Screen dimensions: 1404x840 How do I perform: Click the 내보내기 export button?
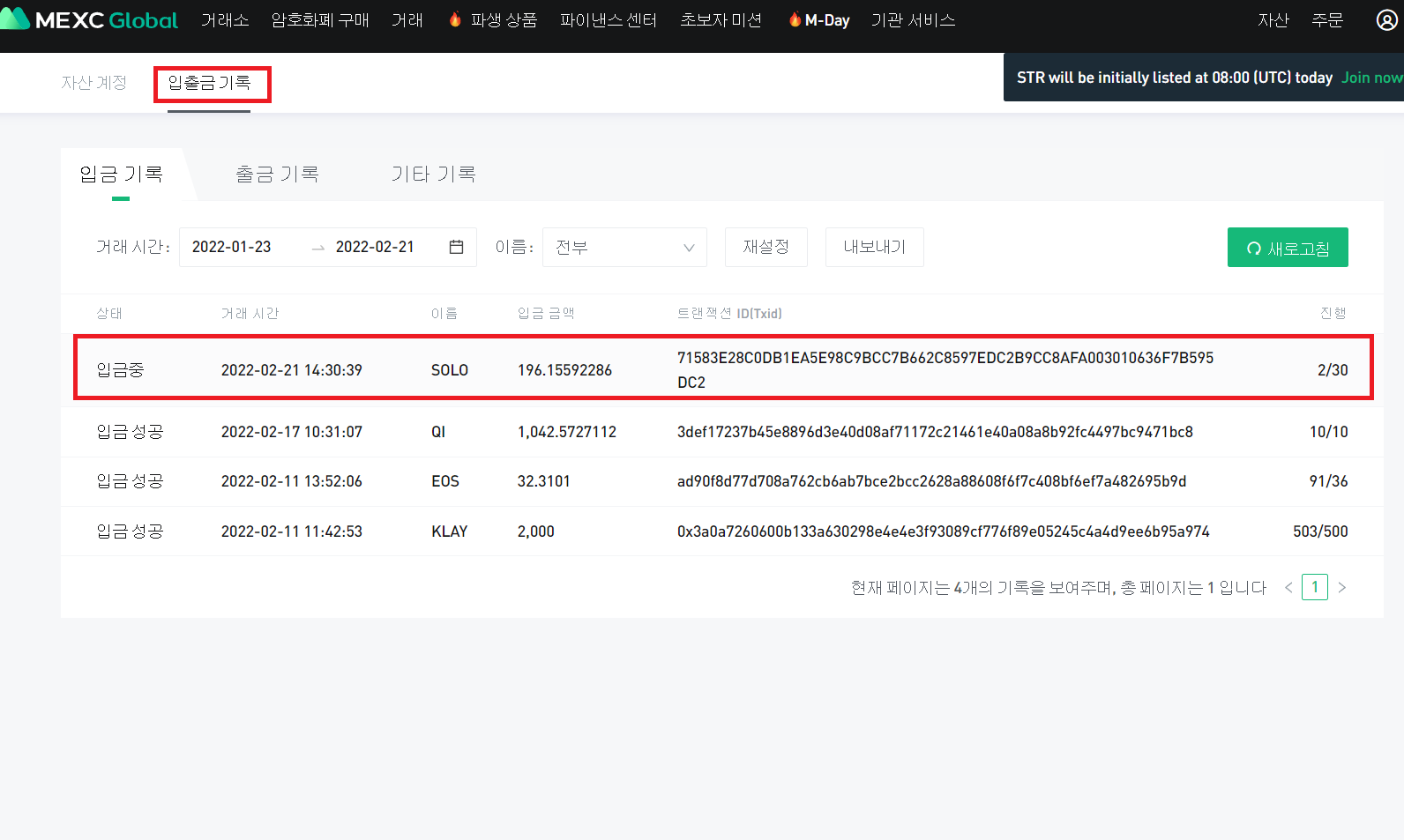(875, 247)
